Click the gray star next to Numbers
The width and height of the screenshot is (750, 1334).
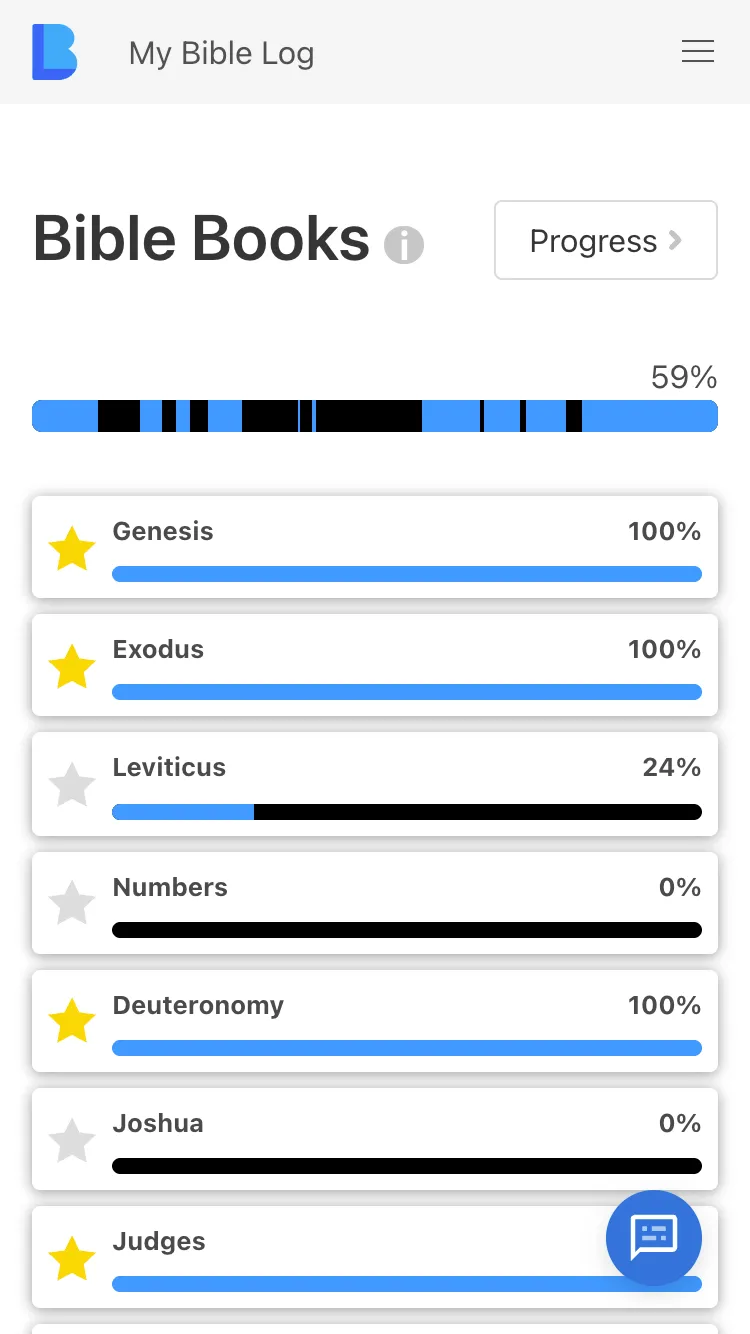(72, 902)
